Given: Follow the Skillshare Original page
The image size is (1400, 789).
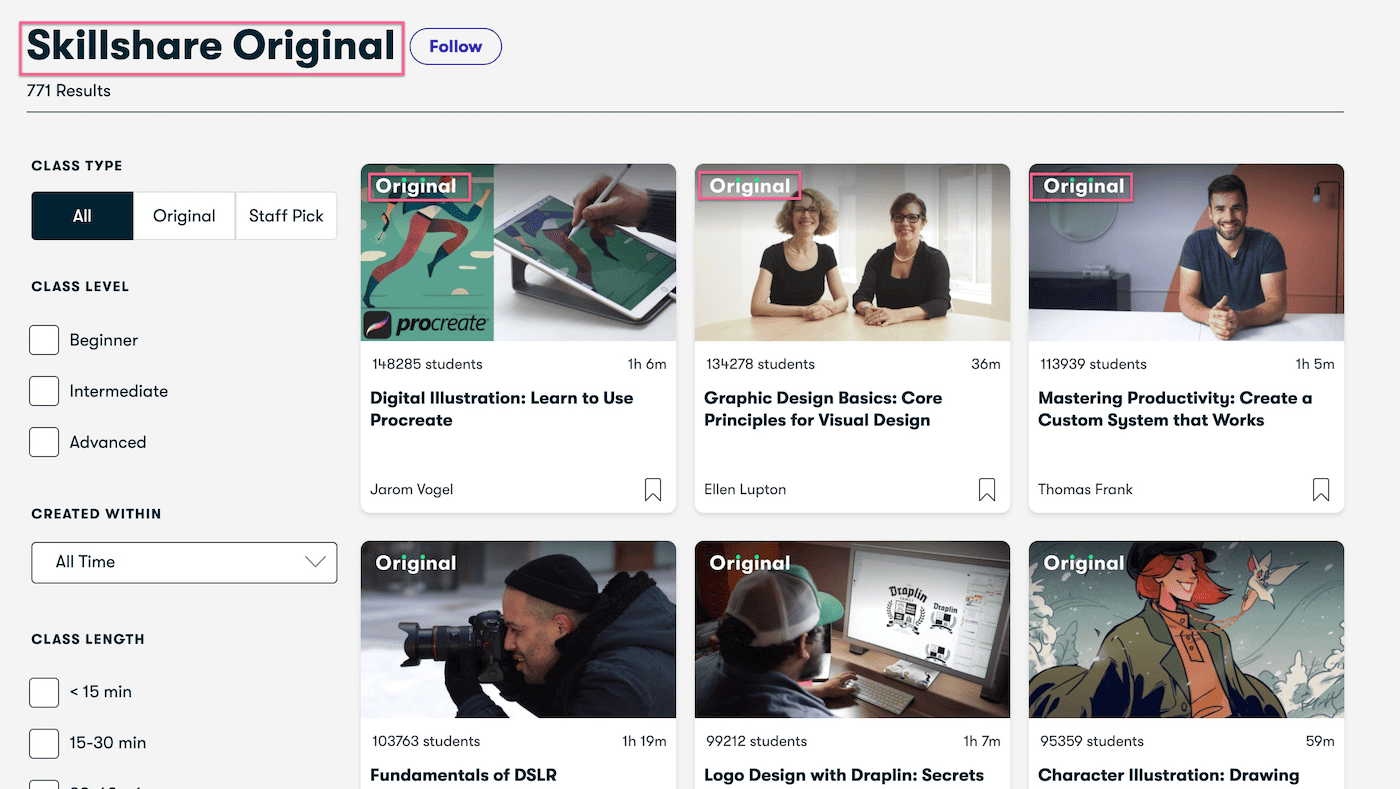Looking at the screenshot, I should pyautogui.click(x=456, y=46).
